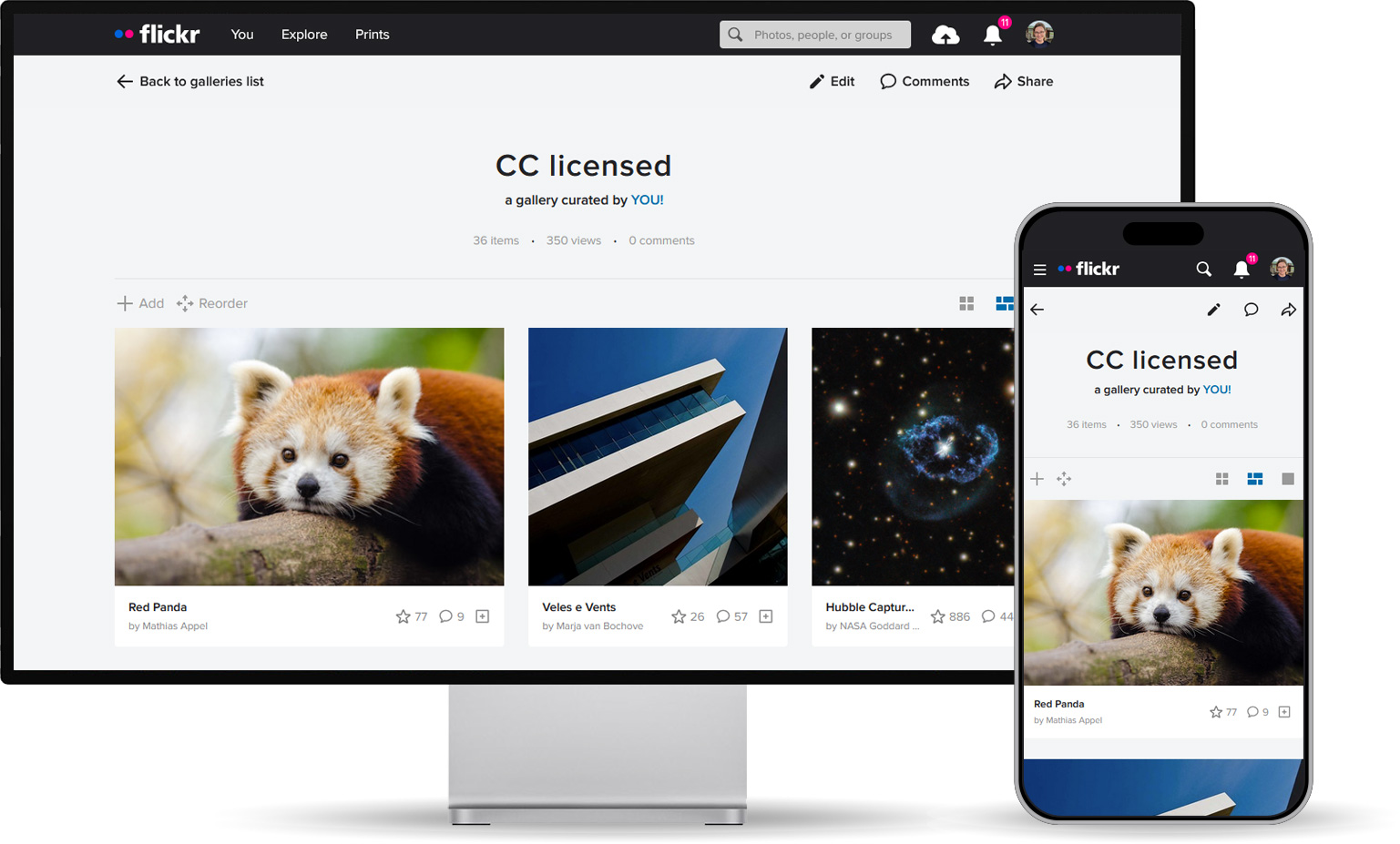
Task: Click Back to galleries list
Action: 190,81
